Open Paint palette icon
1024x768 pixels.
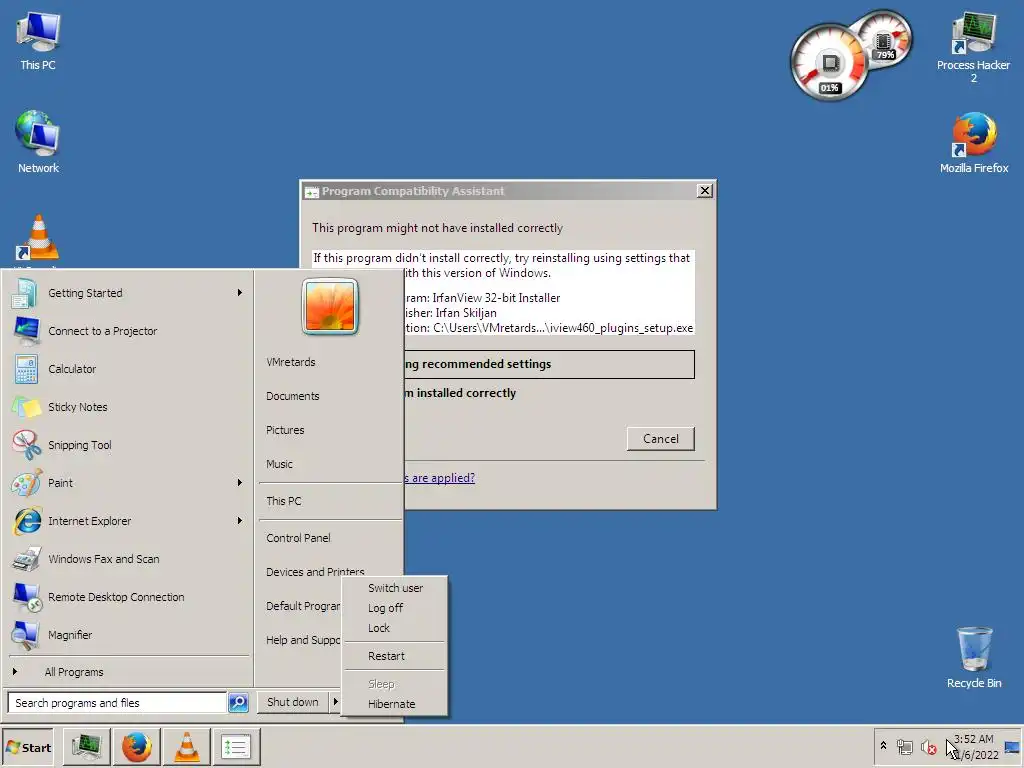click(x=26, y=483)
